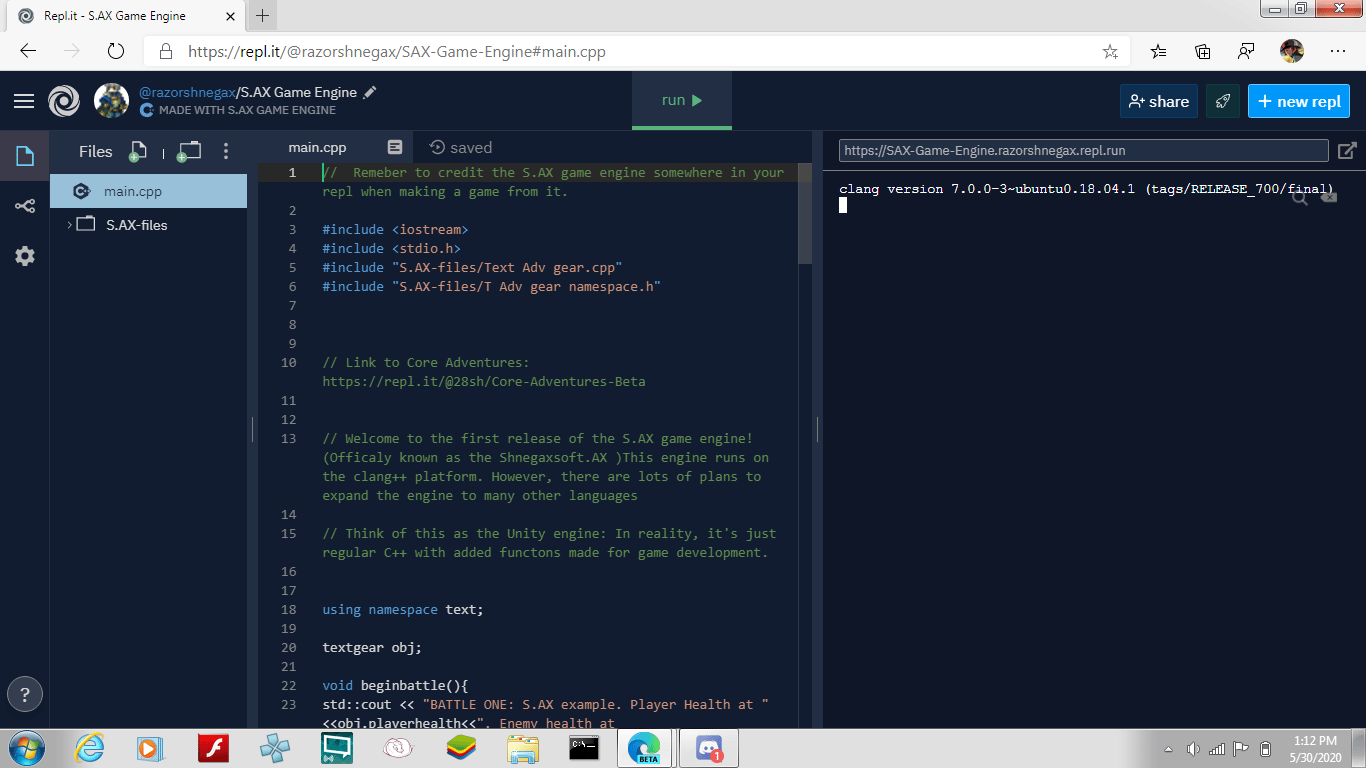Select the S.AX-files folder row

tap(148, 225)
